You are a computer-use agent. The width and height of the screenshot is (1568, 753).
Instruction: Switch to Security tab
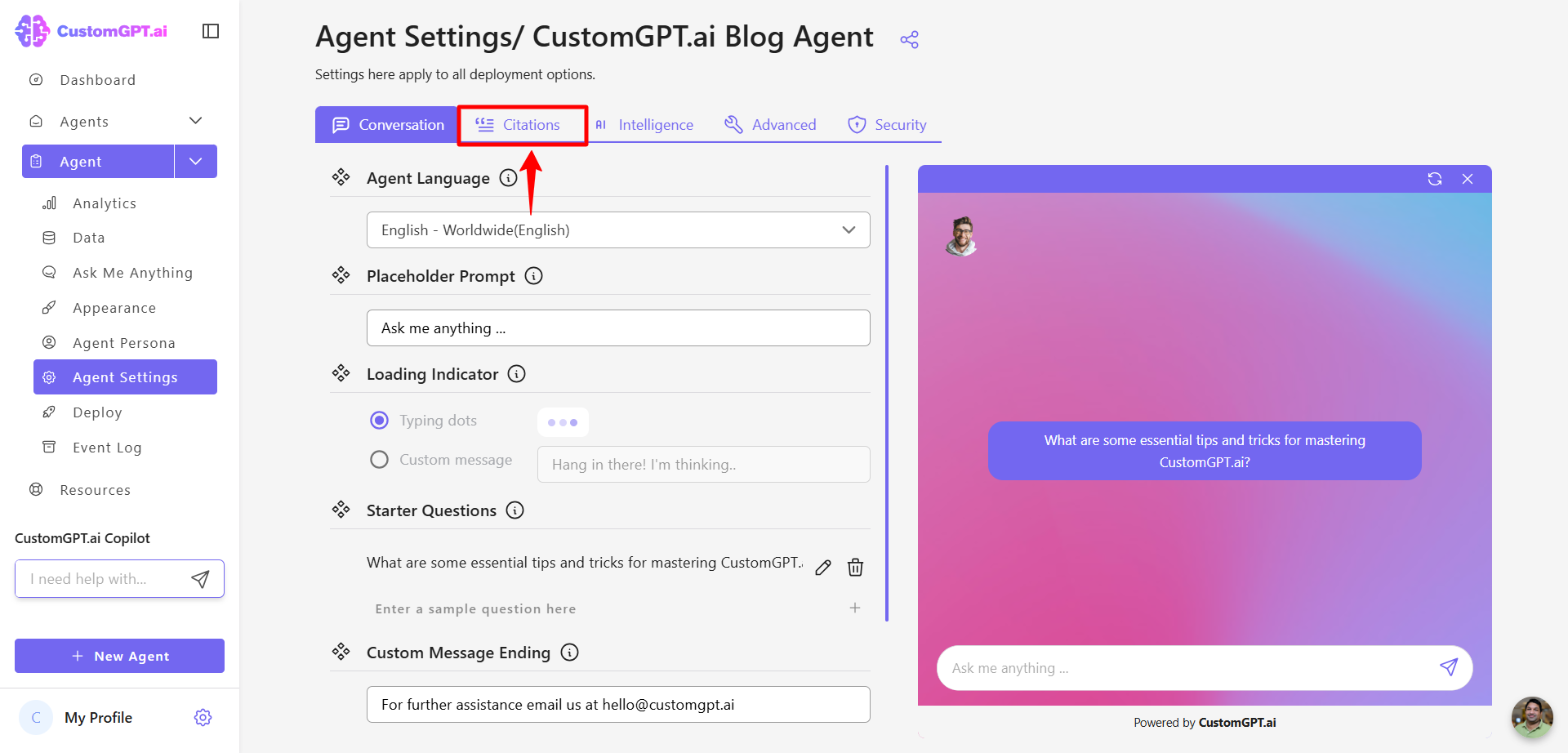pyautogui.click(x=887, y=125)
